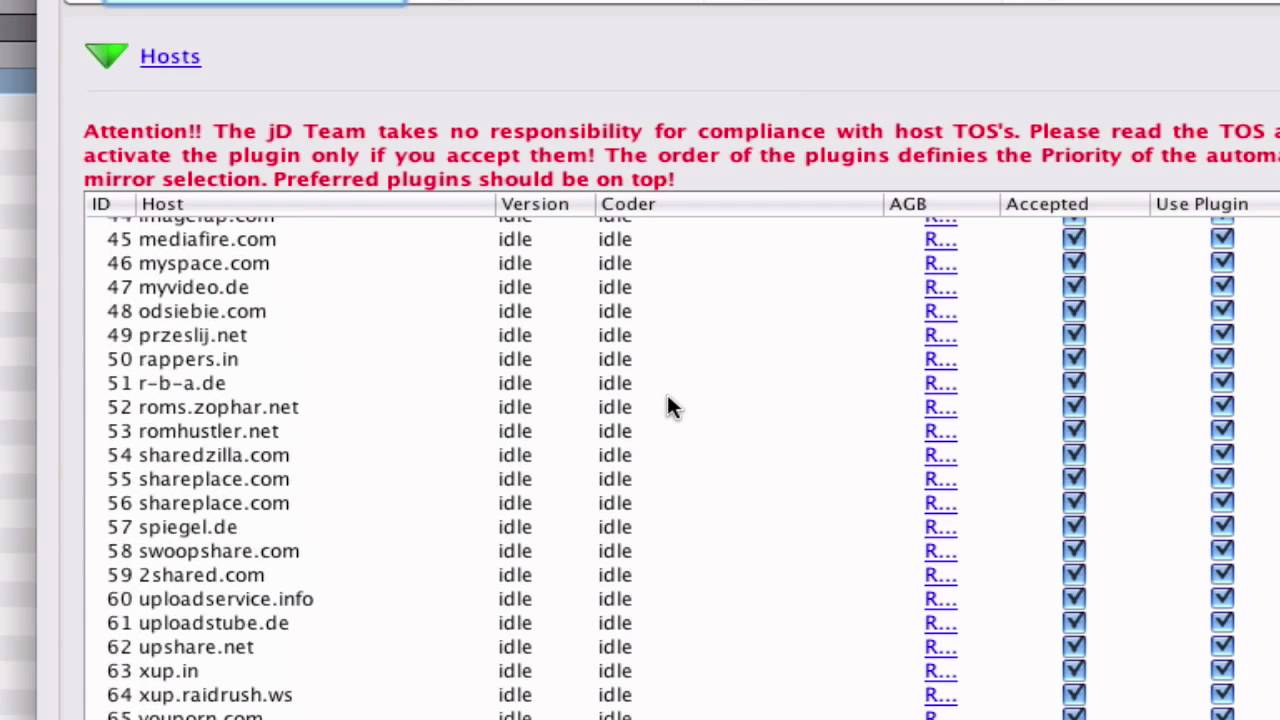This screenshot has height=720, width=1280.
Task: Select the myvideo.de host row
Action: pyautogui.click(x=683, y=287)
